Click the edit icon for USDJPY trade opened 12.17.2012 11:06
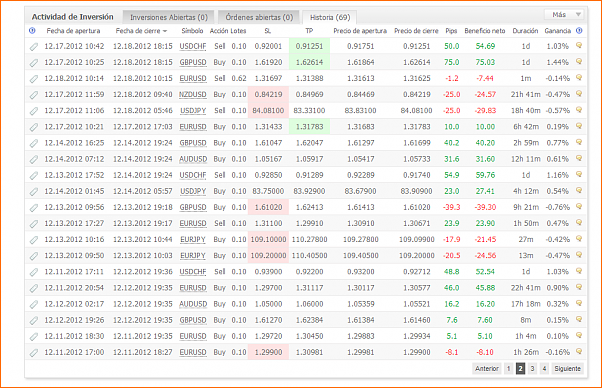 (x=34, y=111)
